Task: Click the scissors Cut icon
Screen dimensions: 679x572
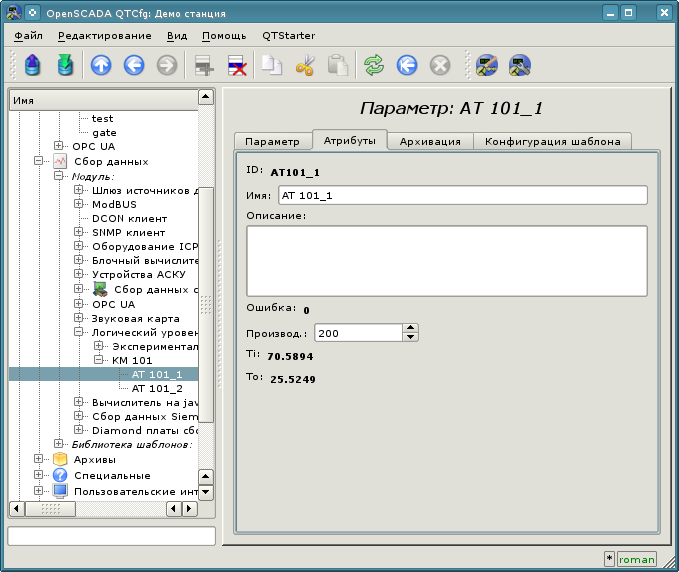Action: [305, 66]
